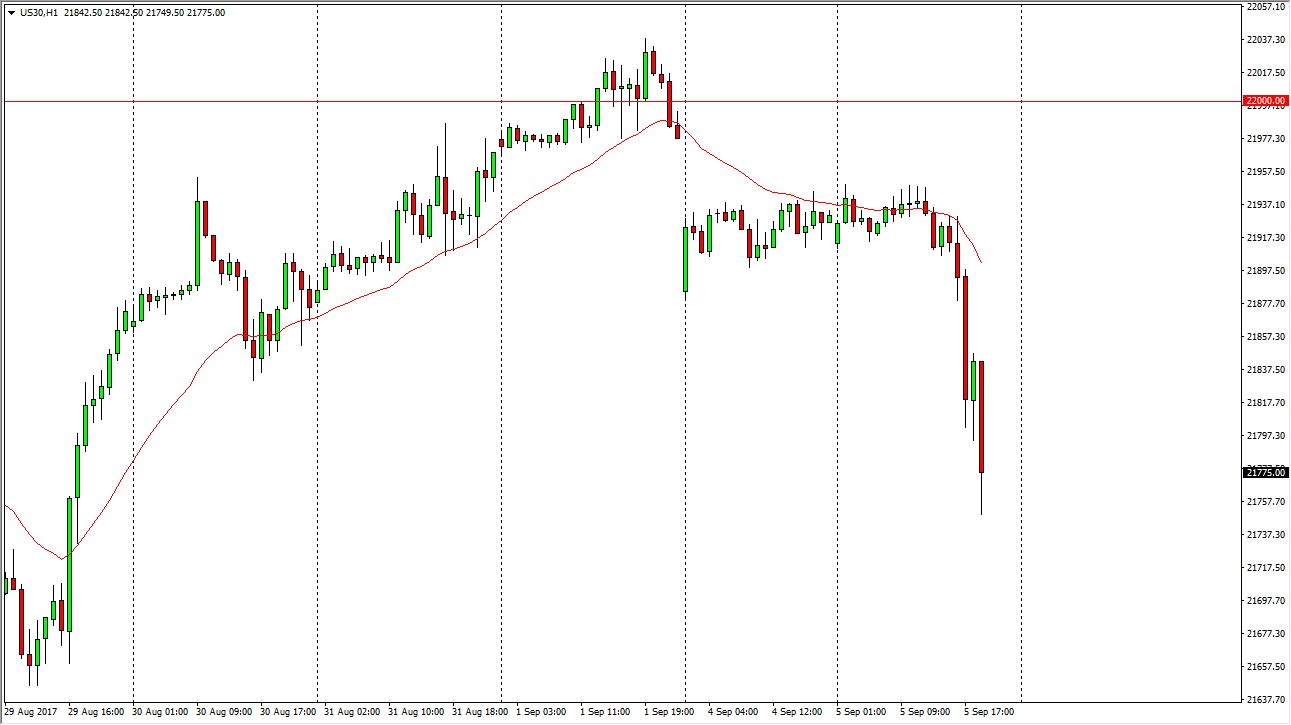This screenshot has height=725, width=1291.
Task: Click the 21637.70 label on price axis
Action: click(x=1265, y=700)
